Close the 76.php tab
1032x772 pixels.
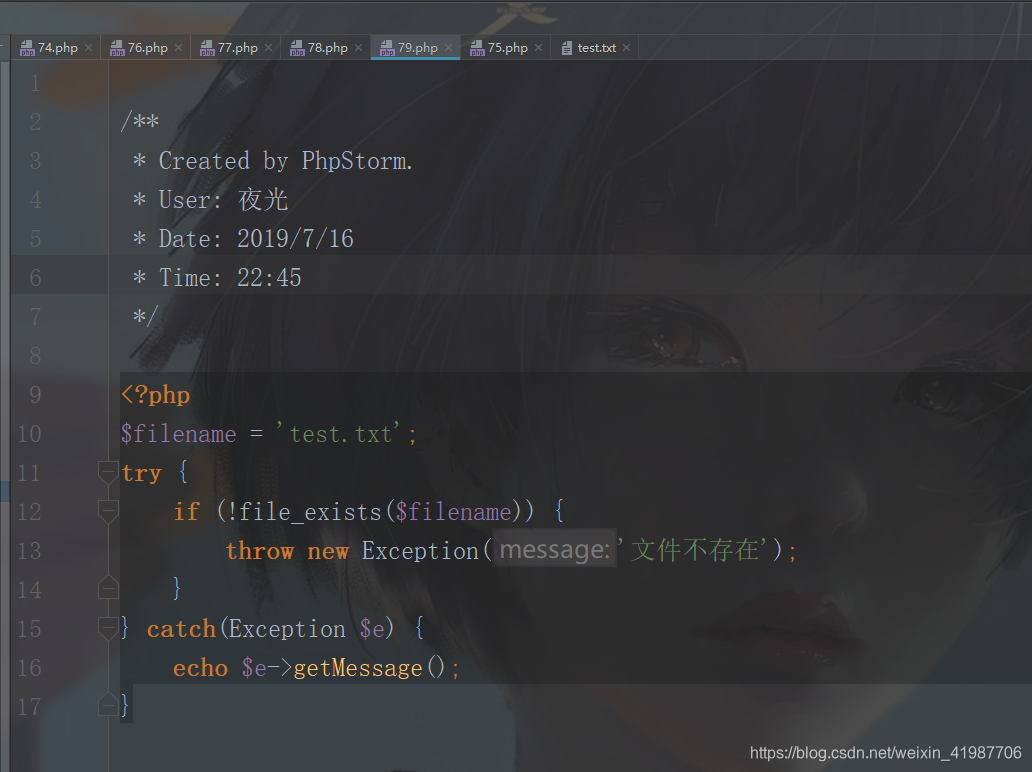coord(178,47)
